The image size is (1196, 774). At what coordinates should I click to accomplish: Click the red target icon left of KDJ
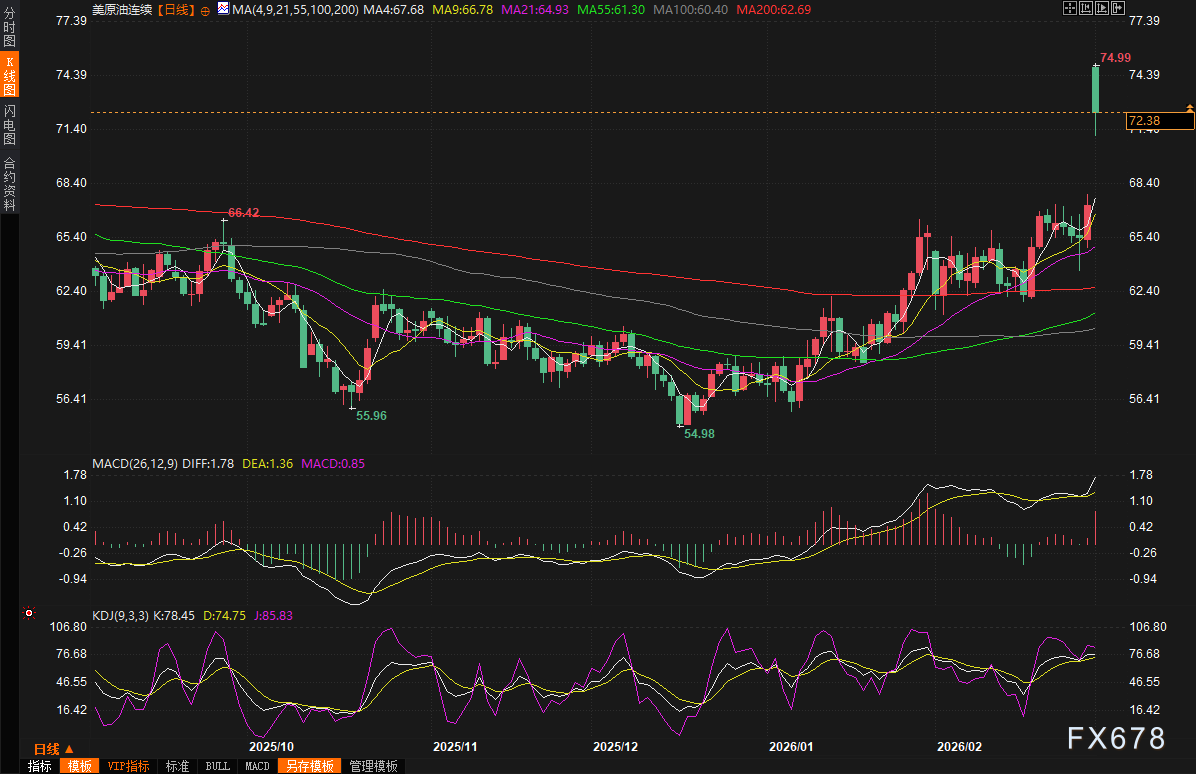click(29, 612)
